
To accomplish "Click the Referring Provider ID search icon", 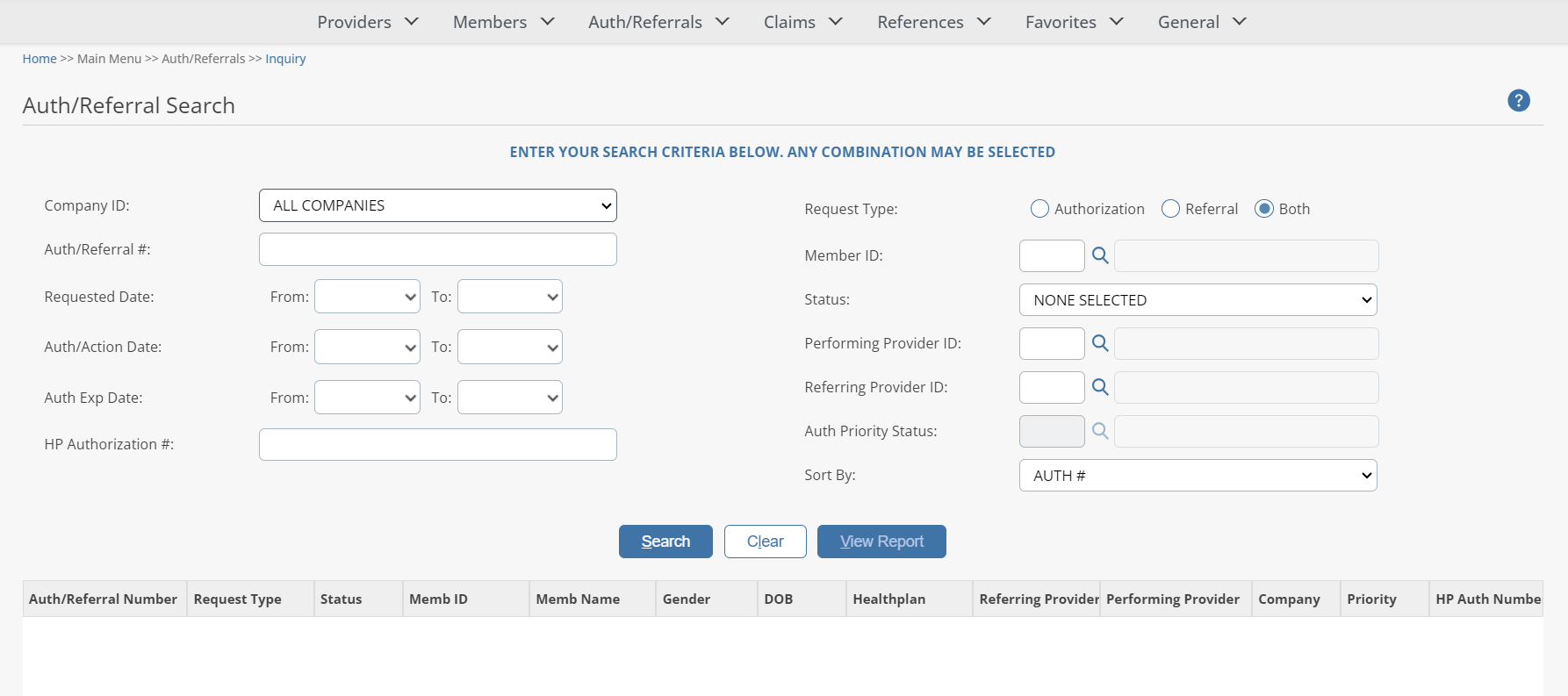I will point(1099,387).
